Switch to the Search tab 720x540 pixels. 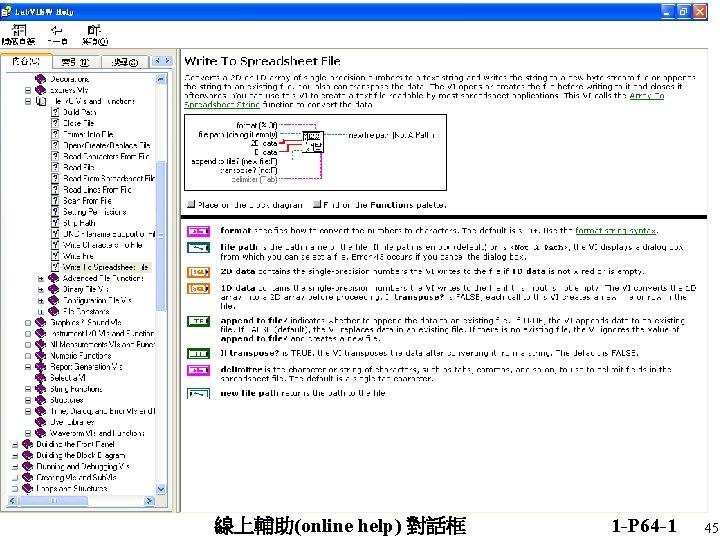125,62
